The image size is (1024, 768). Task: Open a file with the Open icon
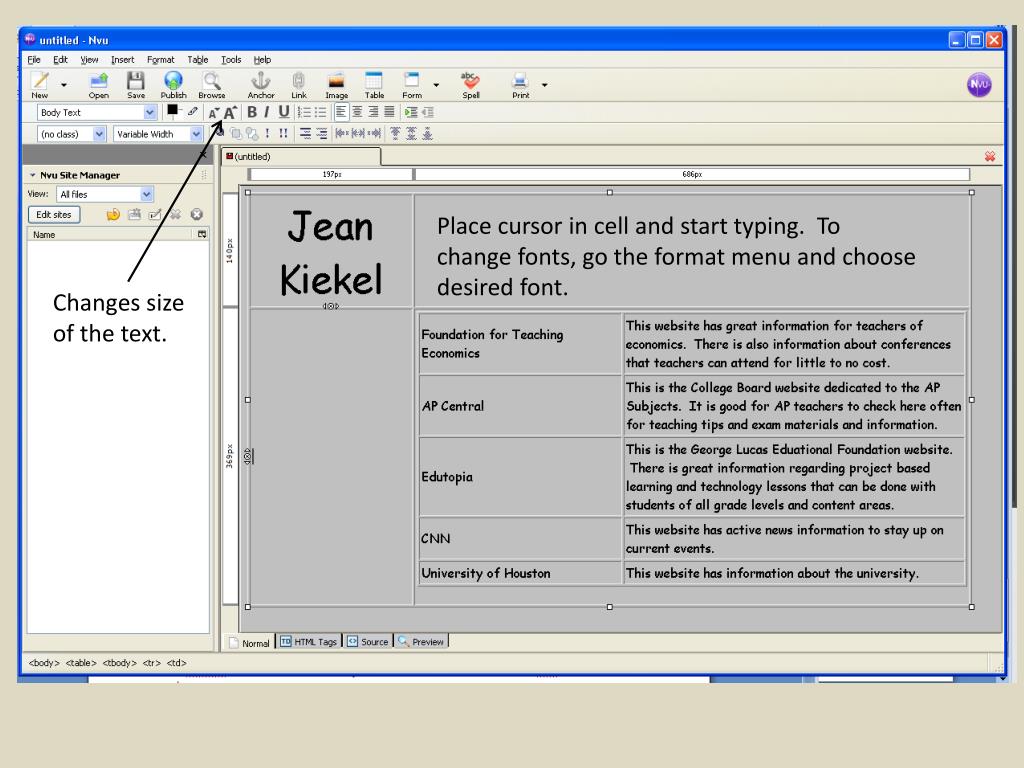pyautogui.click(x=99, y=85)
